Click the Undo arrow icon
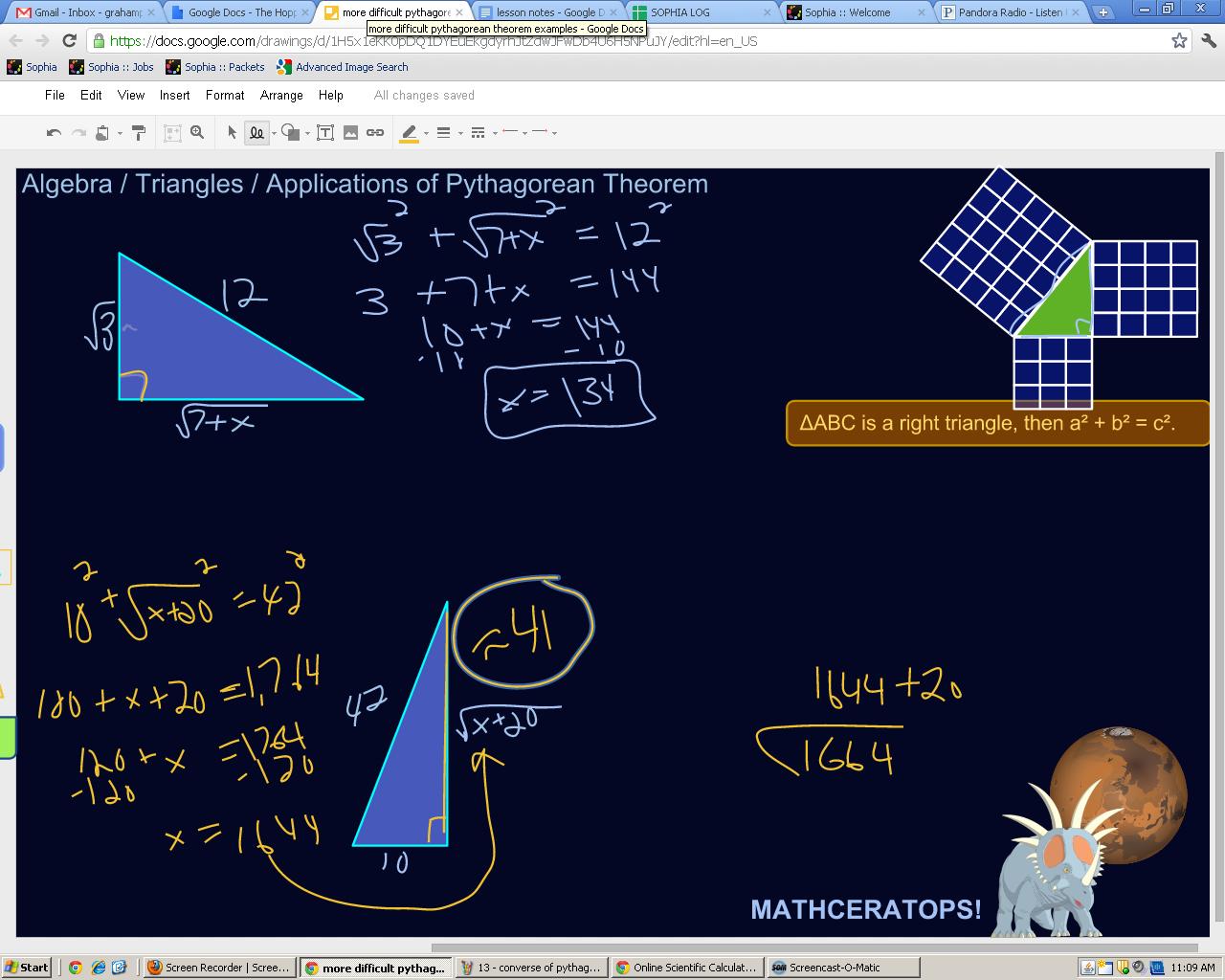This screenshot has width=1225, height=980. (54, 133)
